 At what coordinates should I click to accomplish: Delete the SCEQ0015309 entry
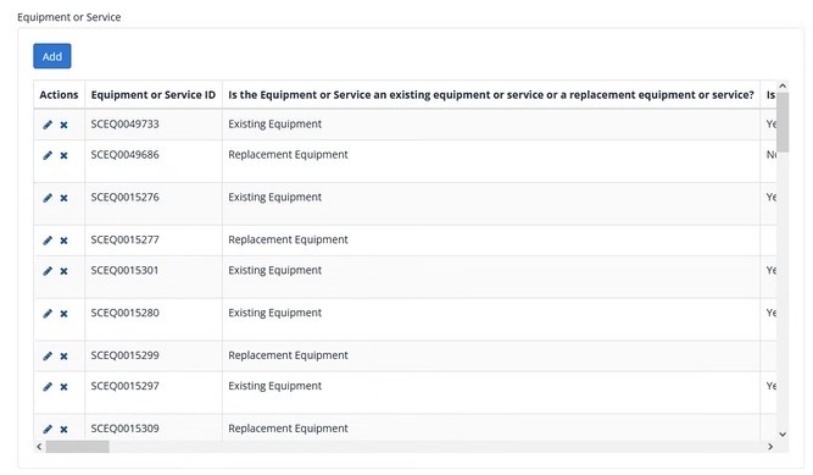tap(64, 429)
